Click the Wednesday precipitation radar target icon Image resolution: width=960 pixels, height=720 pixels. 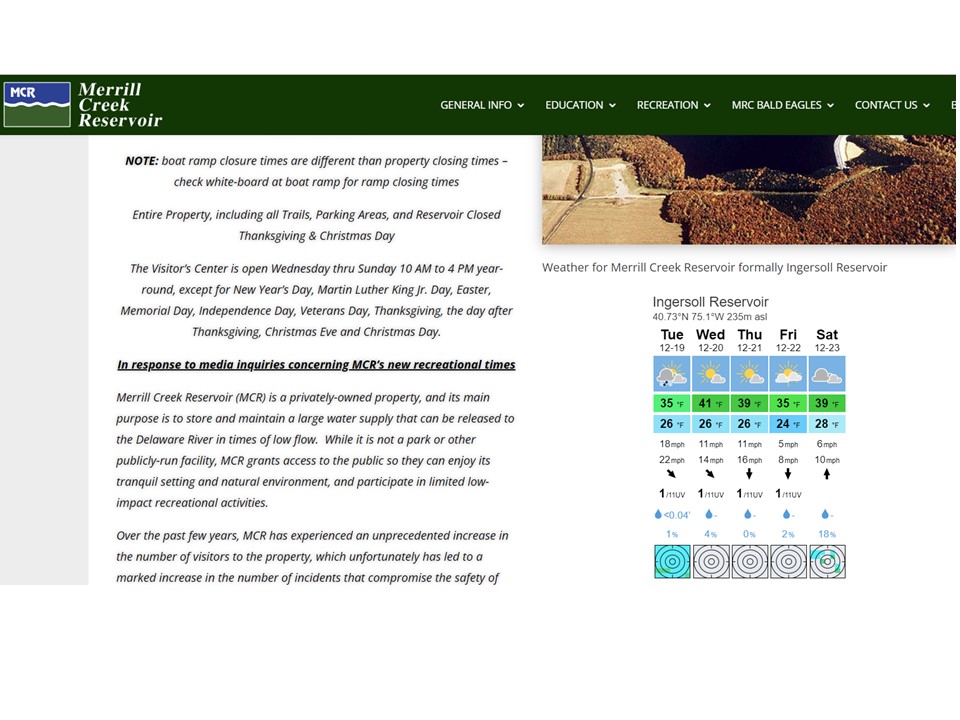pyautogui.click(x=711, y=561)
